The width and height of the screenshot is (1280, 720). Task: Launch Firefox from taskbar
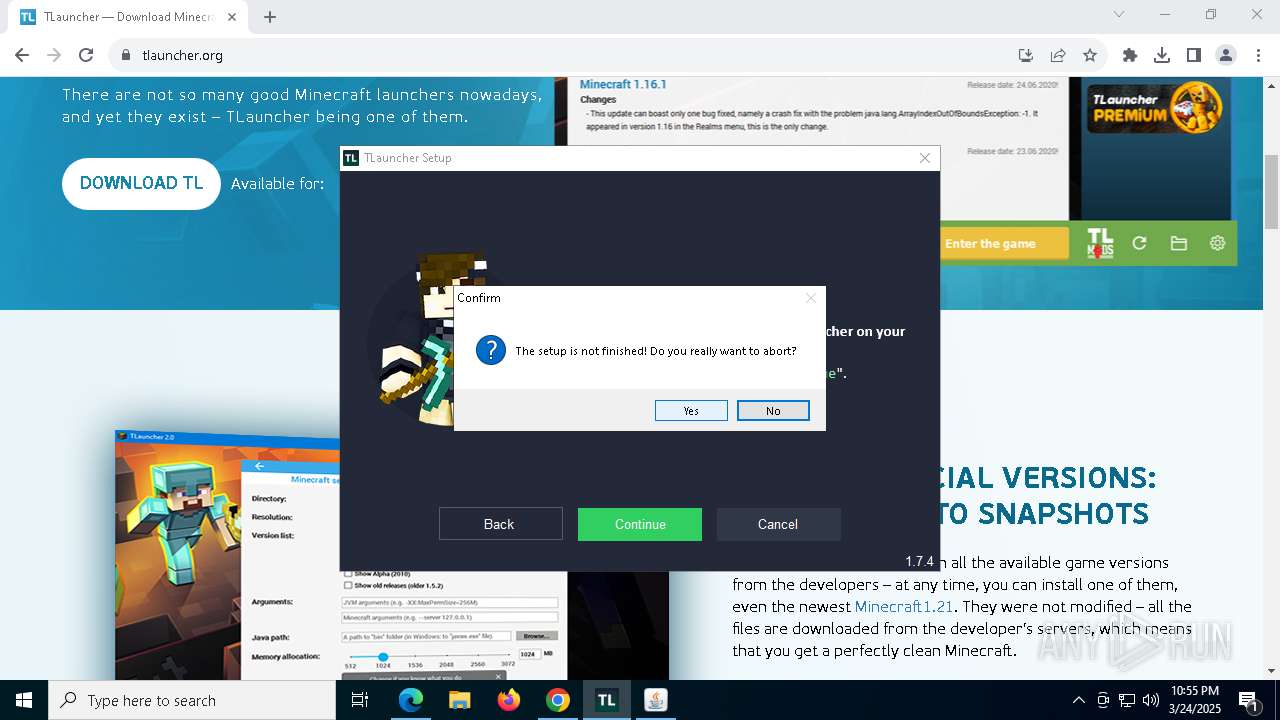coord(509,700)
